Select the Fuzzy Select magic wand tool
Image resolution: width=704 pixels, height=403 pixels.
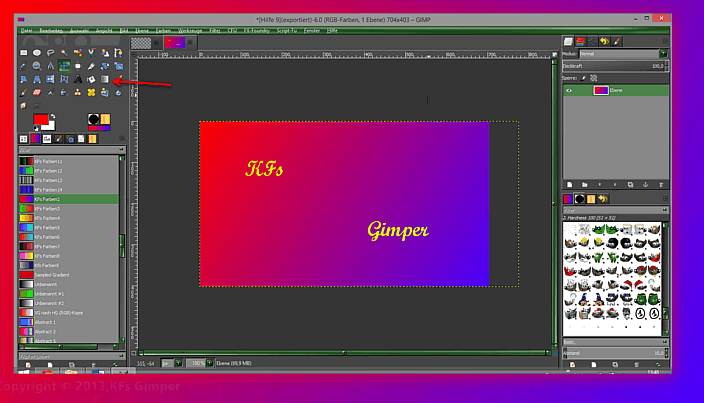tap(64, 53)
